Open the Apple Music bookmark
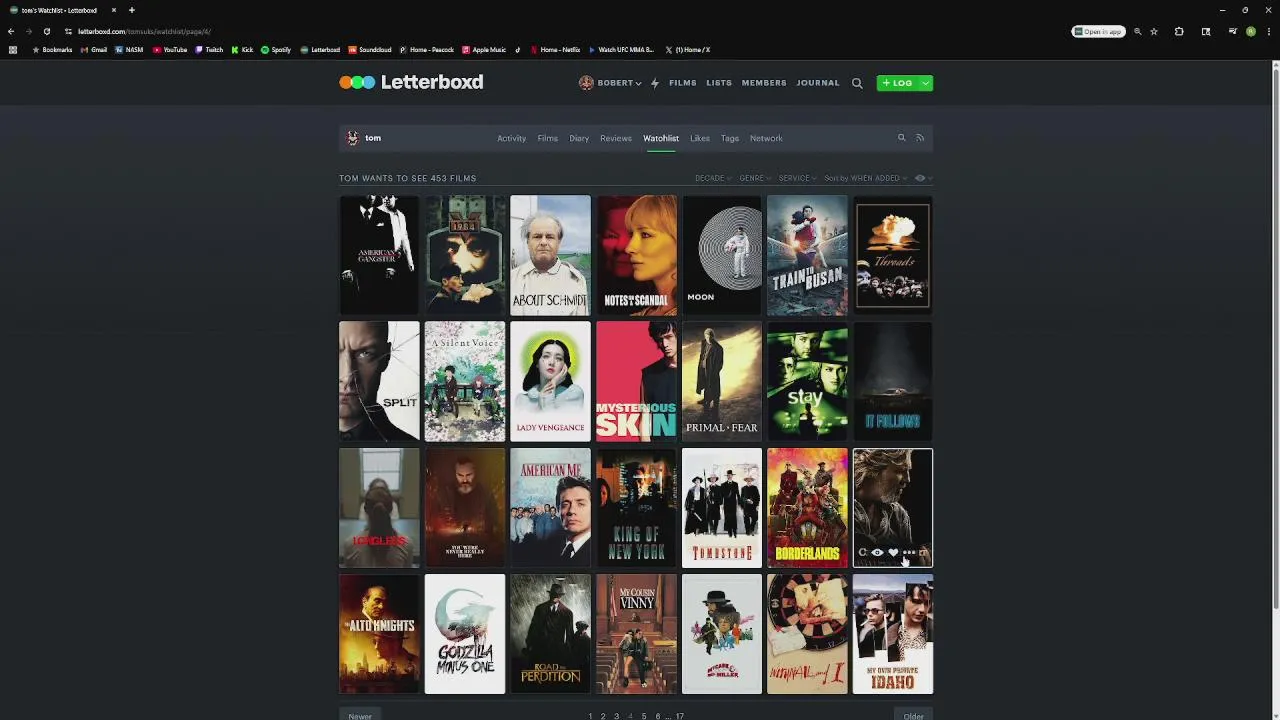Image resolution: width=1280 pixels, height=720 pixels. (x=484, y=50)
